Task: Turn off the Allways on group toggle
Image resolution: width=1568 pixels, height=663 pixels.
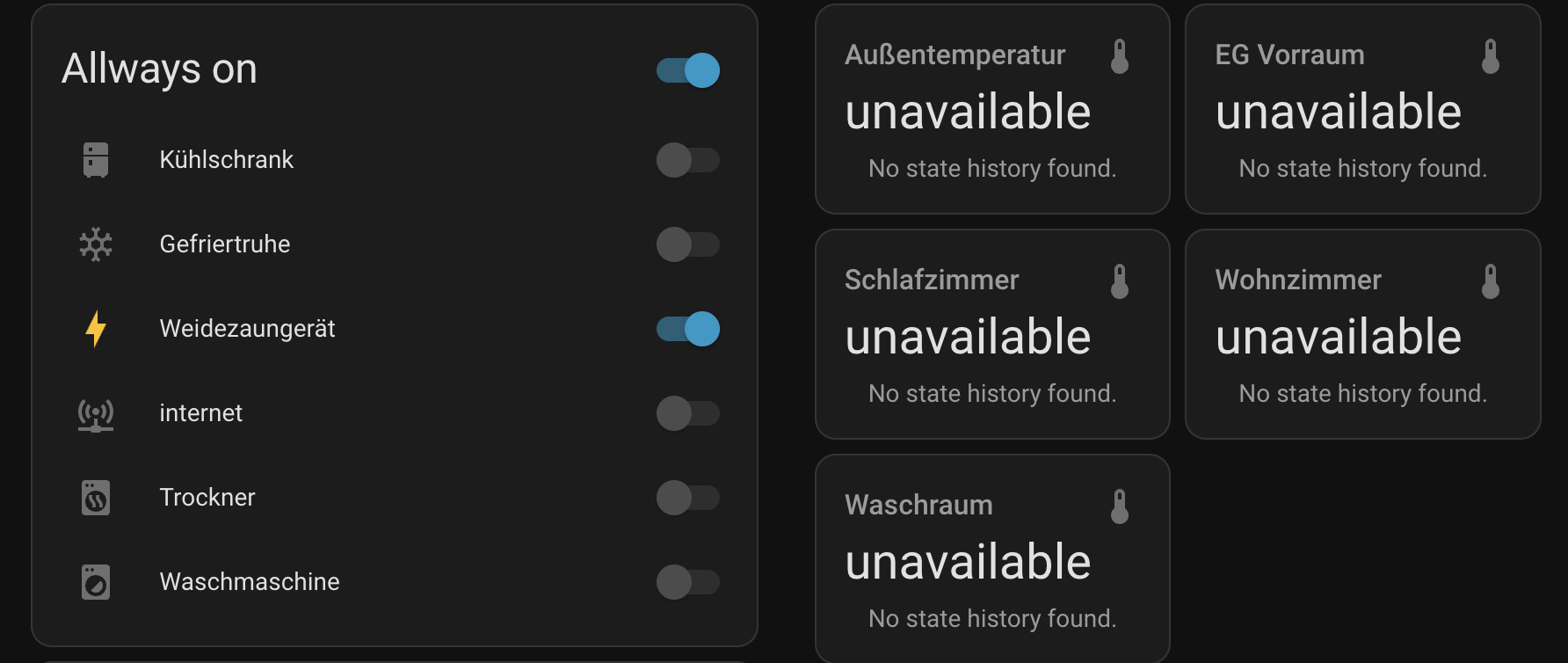Action: click(688, 70)
